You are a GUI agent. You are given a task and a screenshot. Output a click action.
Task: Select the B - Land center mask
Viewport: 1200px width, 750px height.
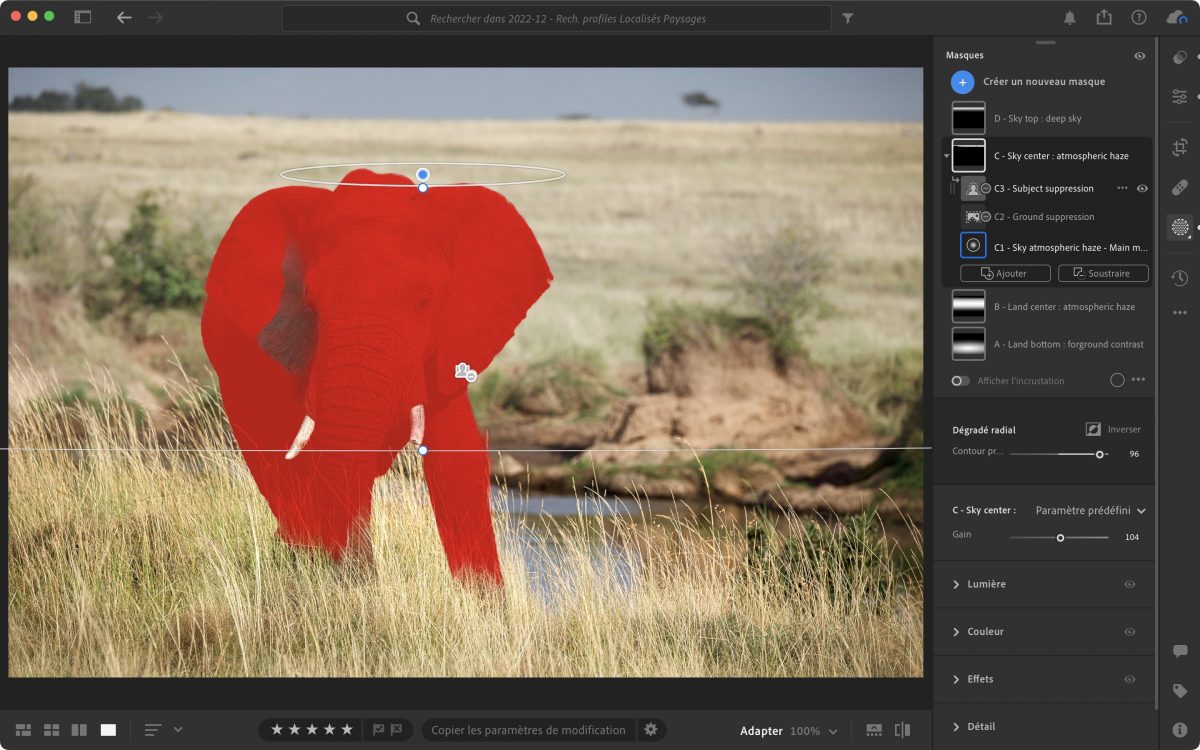(x=1064, y=307)
